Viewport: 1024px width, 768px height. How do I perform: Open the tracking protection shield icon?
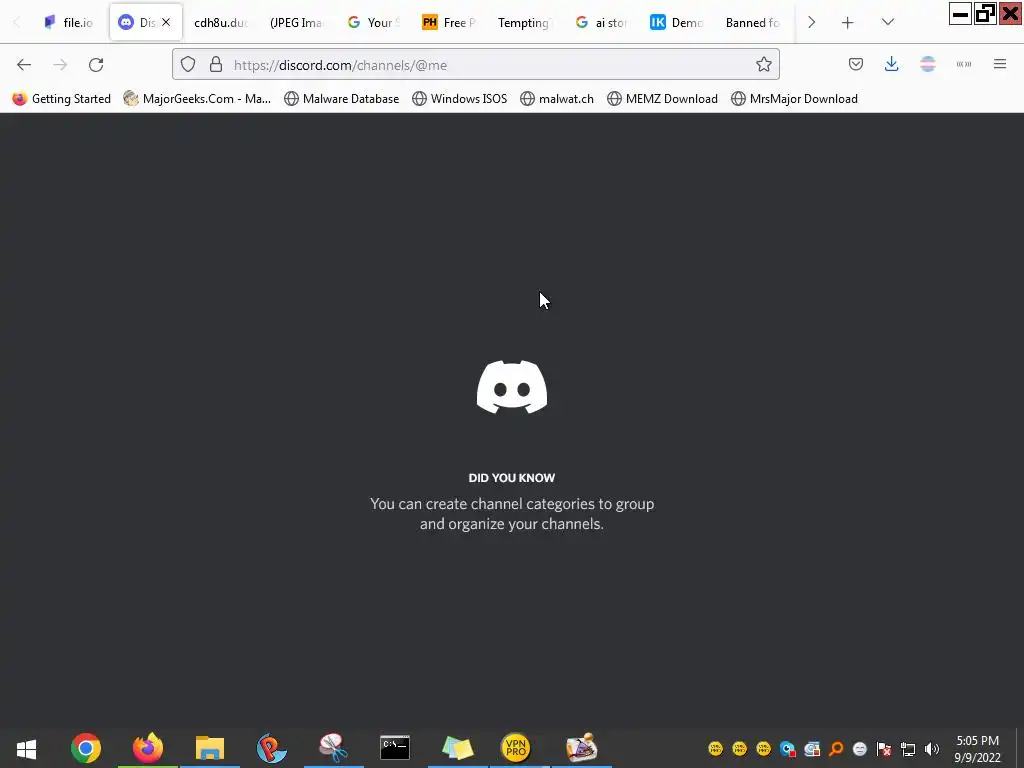(188, 64)
